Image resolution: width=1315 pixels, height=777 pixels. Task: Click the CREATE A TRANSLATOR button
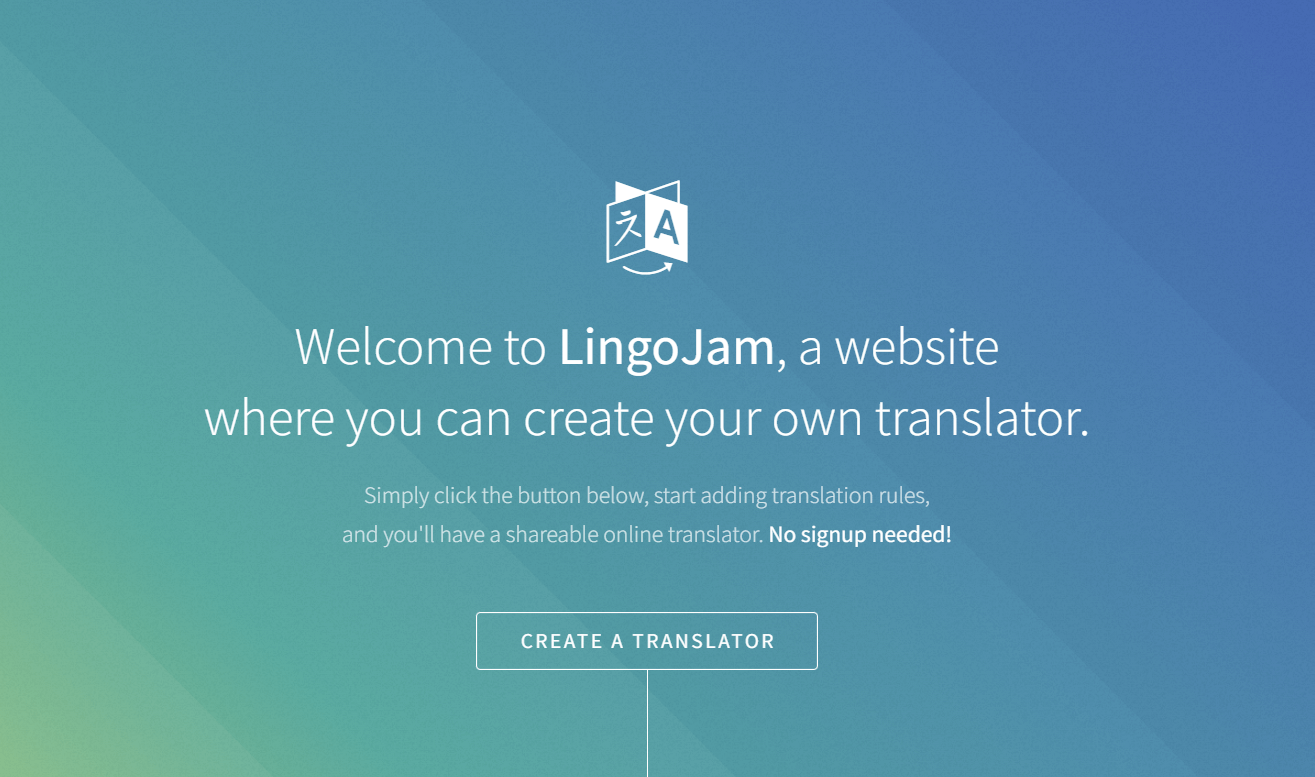click(647, 641)
